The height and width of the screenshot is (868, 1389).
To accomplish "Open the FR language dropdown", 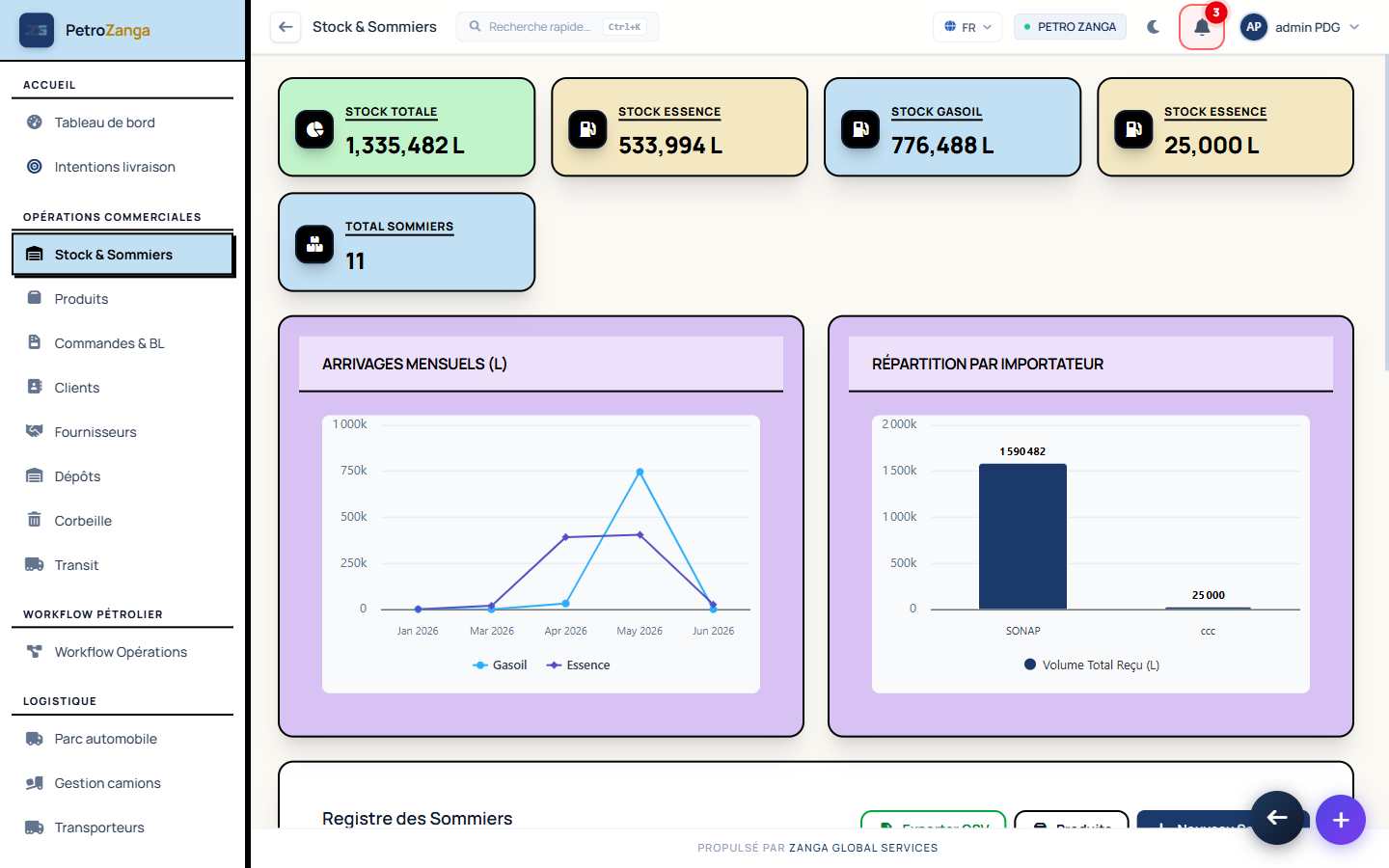I will pyautogui.click(x=967, y=27).
